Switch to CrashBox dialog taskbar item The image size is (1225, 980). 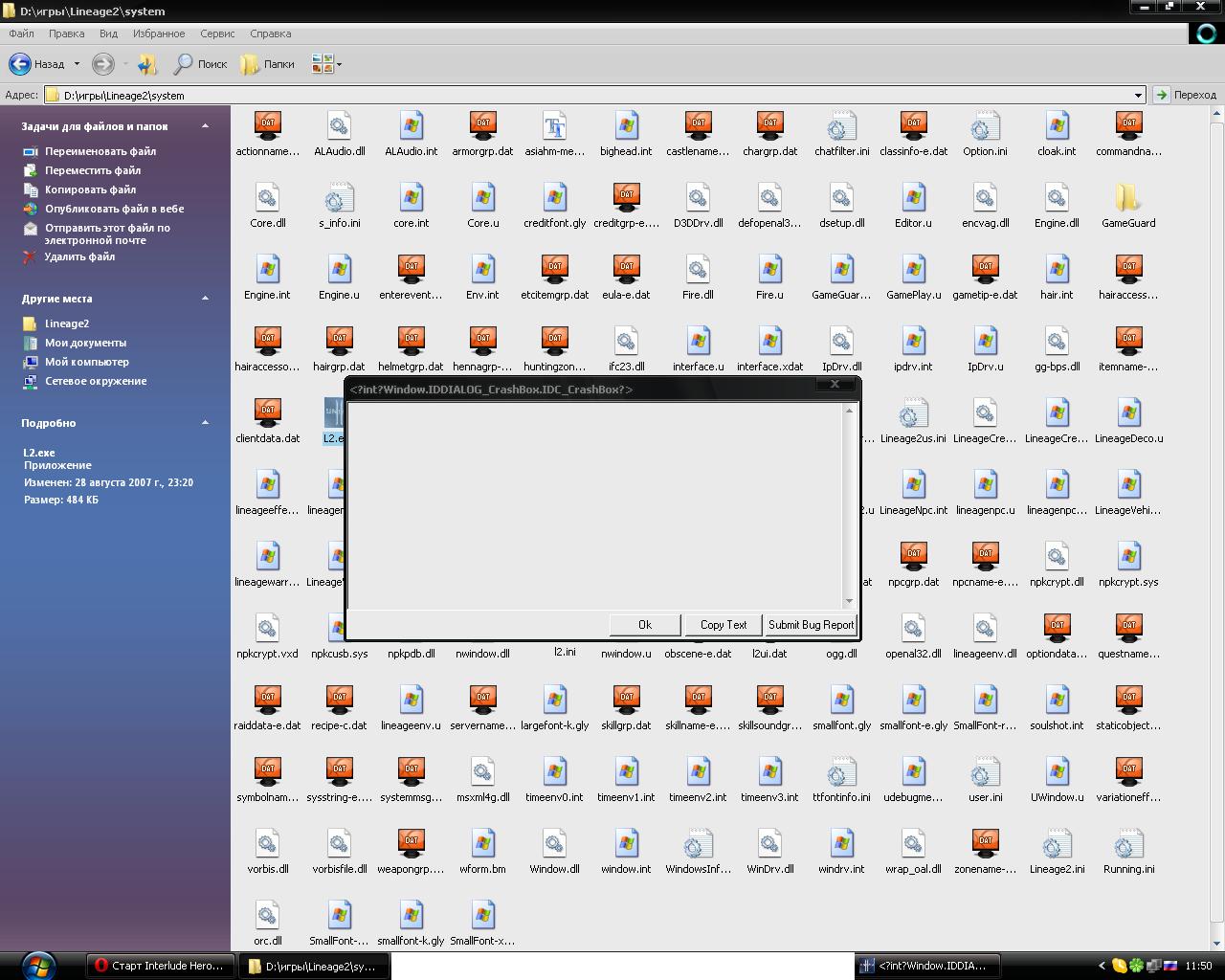pos(928,966)
